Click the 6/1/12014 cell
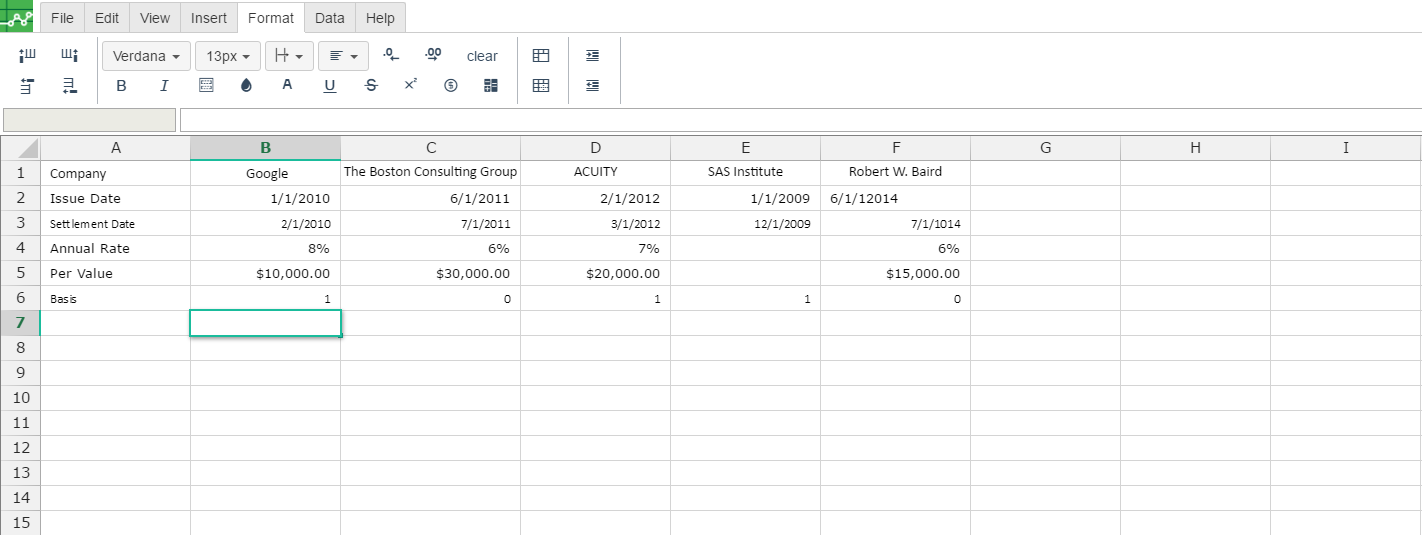 [896, 198]
